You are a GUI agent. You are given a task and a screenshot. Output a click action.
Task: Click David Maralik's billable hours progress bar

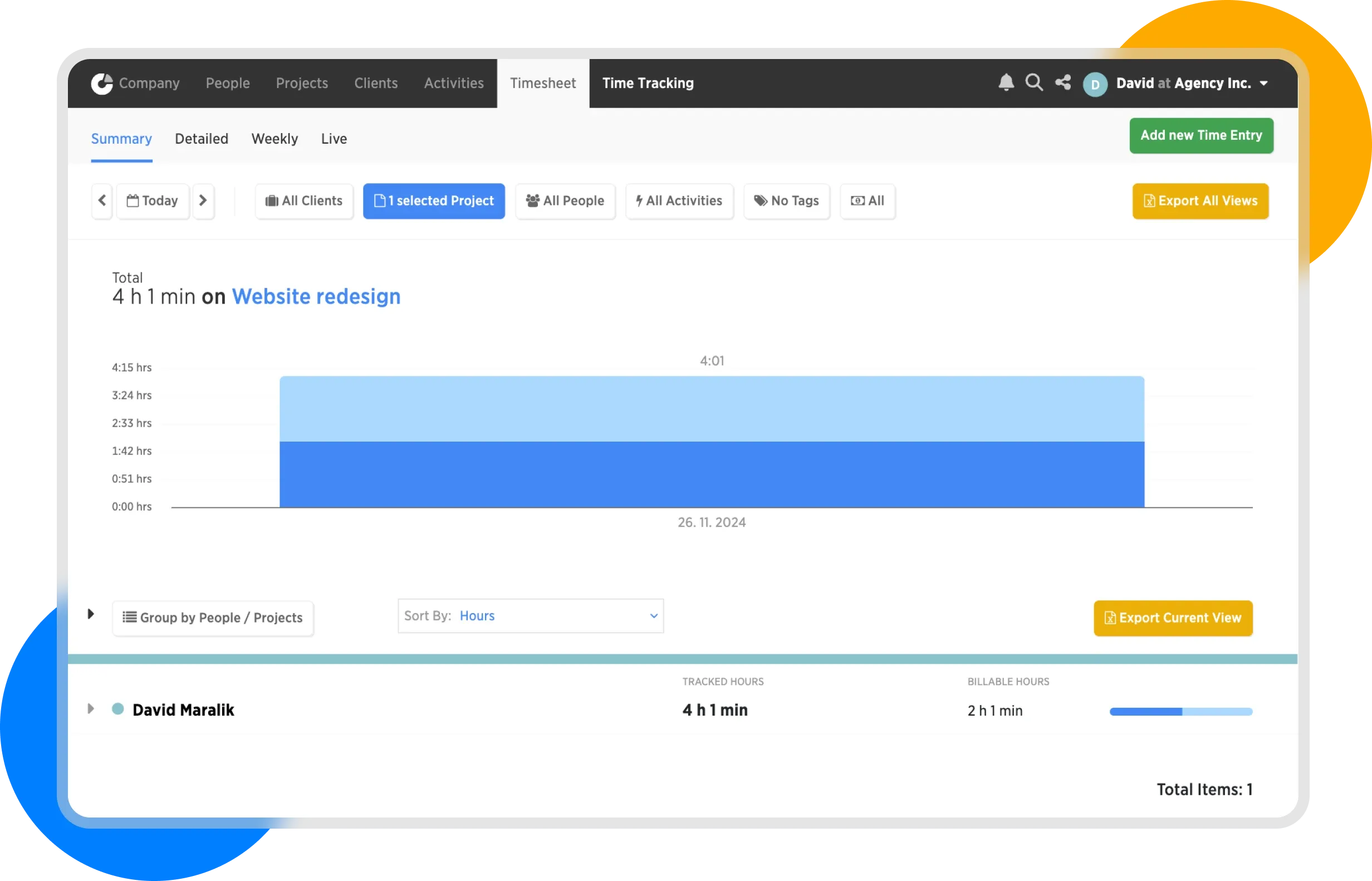click(1180, 711)
